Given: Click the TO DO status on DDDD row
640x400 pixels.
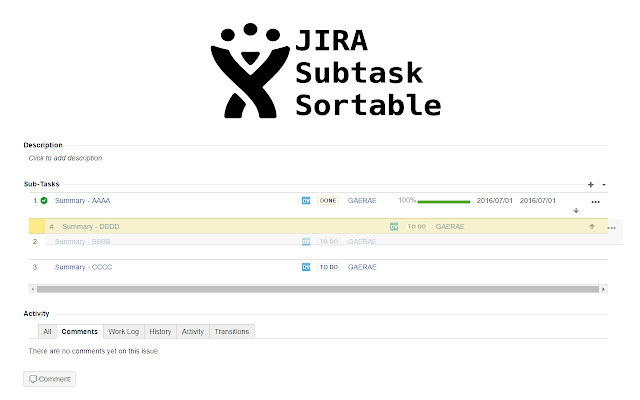Looking at the screenshot, I should pos(417,227).
